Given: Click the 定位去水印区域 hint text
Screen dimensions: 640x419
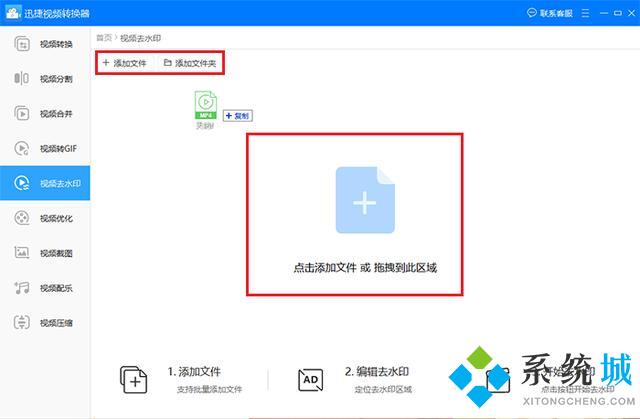Looking at the screenshot, I should pos(383,389).
